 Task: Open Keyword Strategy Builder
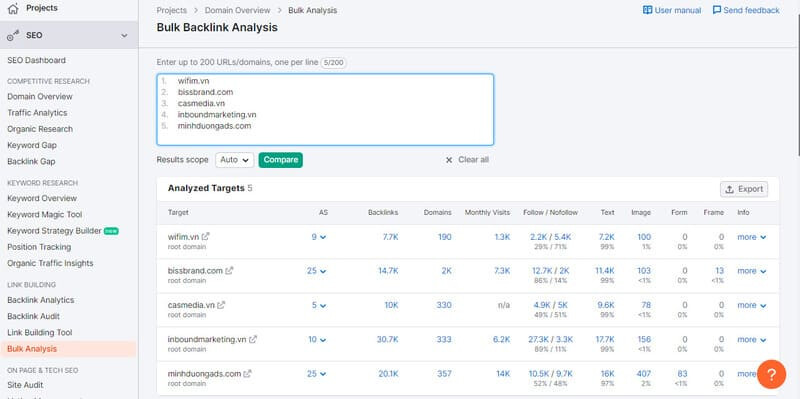coord(54,231)
